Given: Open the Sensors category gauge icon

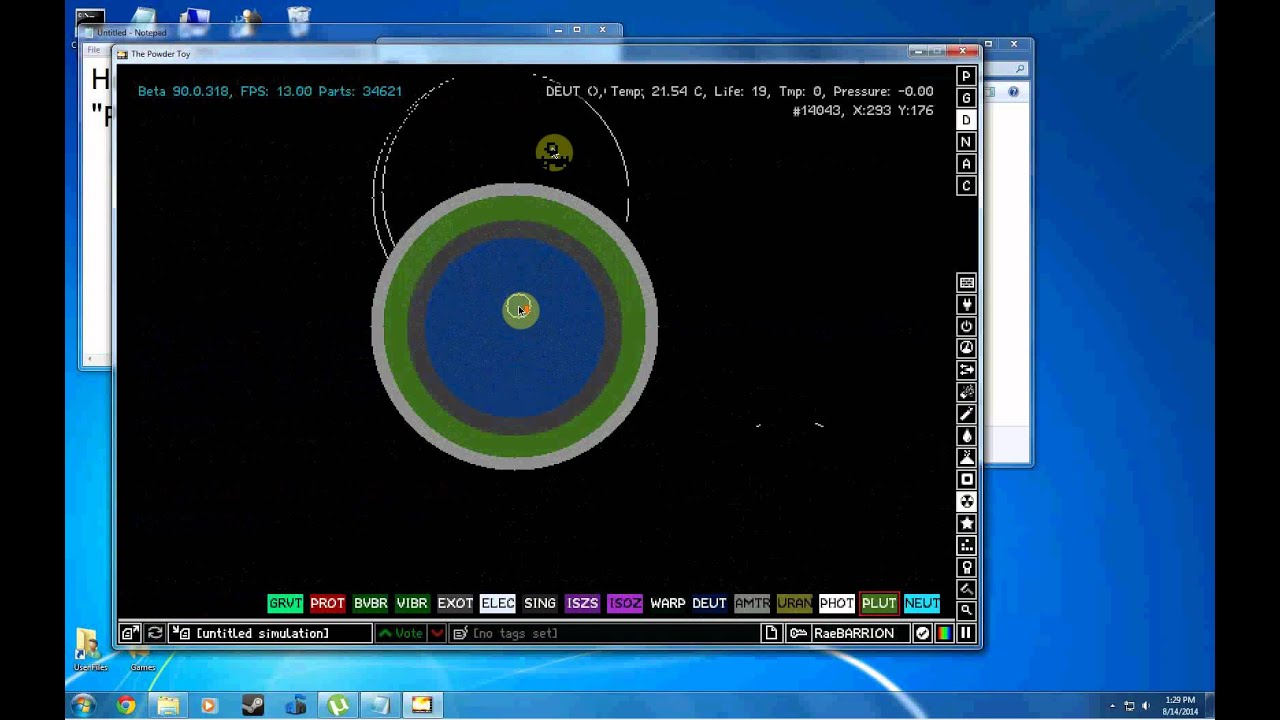Looking at the screenshot, I should coord(966,348).
